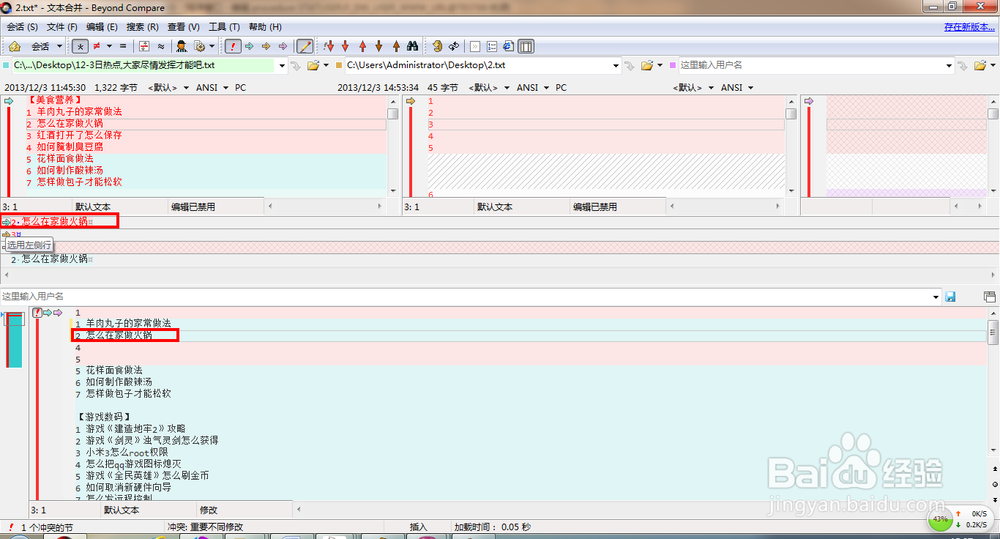Jump to next conflict arrow icon
This screenshot has height=539, width=1000.
pyautogui.click(x=329, y=46)
